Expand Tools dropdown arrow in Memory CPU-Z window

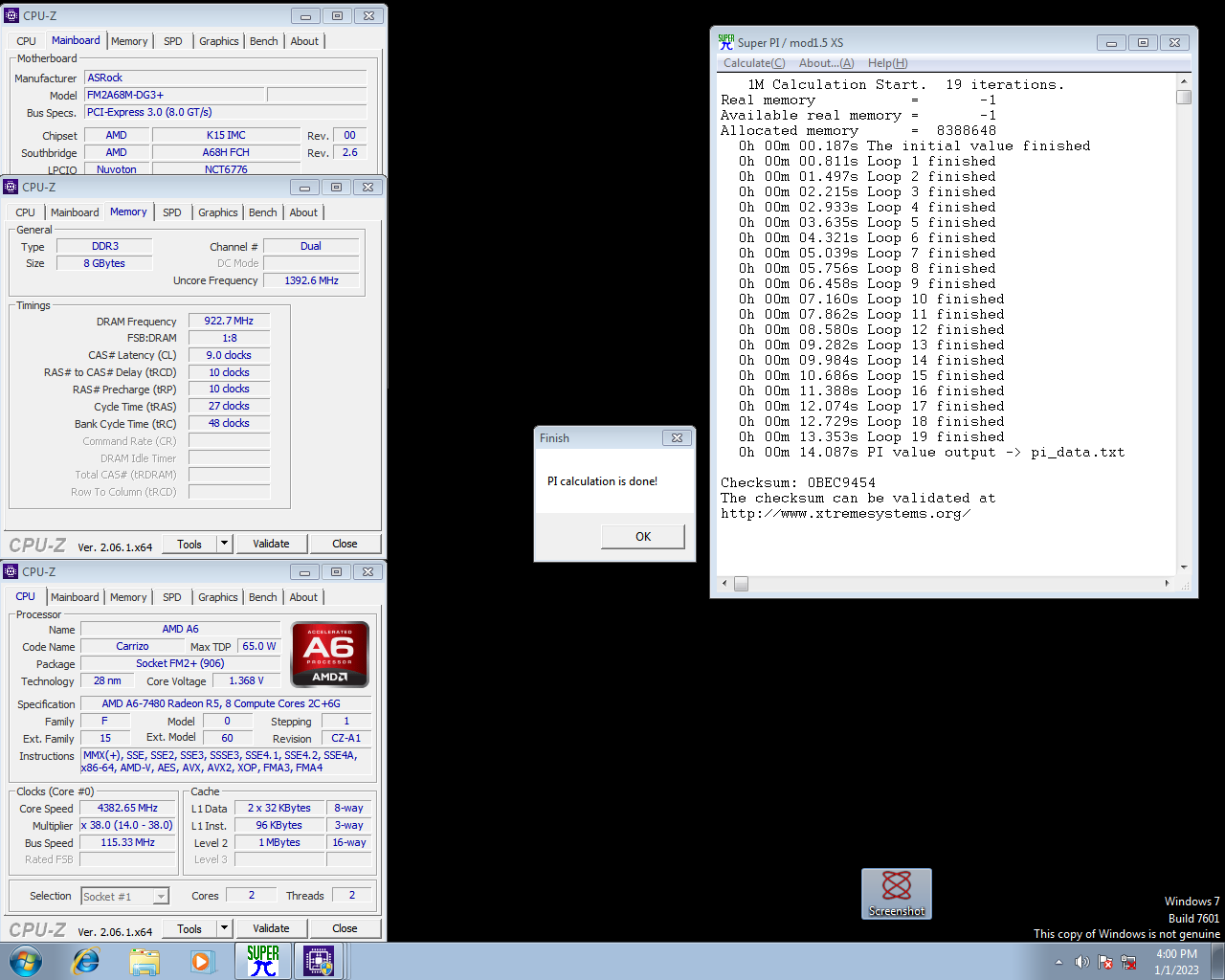pos(225,544)
